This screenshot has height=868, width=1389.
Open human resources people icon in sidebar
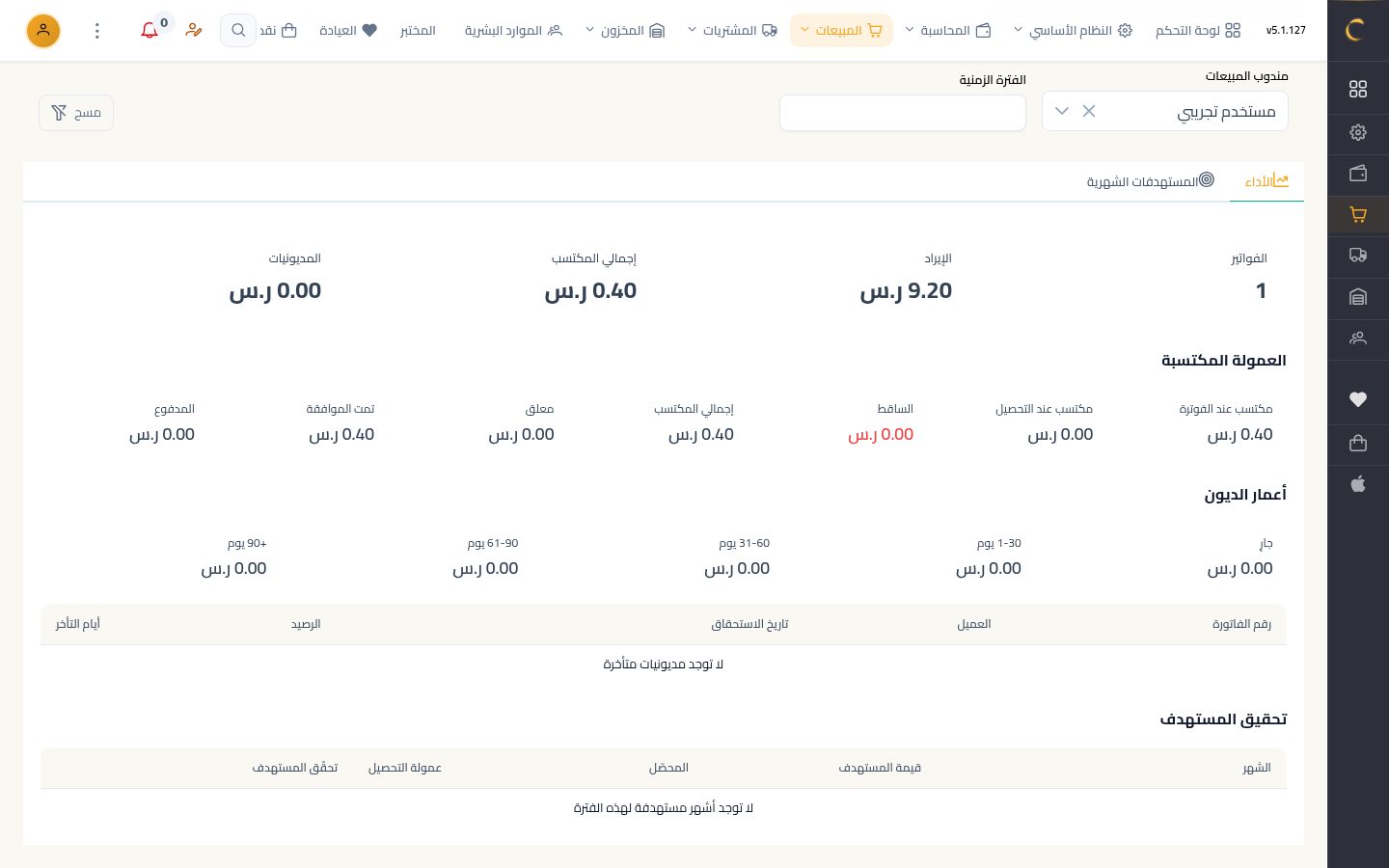click(x=1358, y=339)
